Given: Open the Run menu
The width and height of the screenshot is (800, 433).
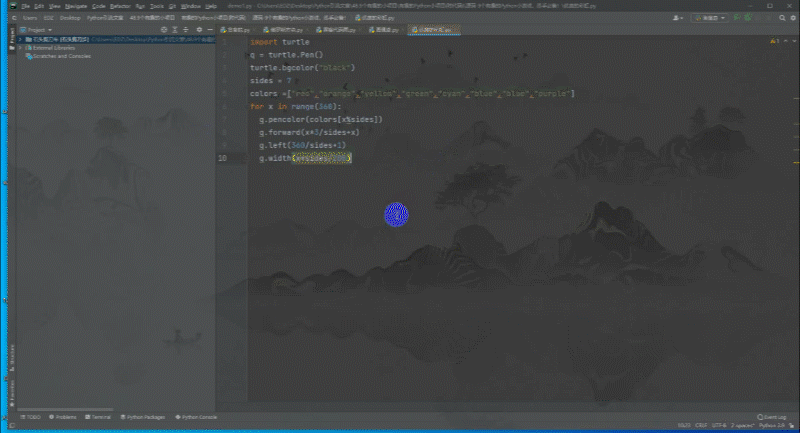Looking at the screenshot, I should 140,6.
